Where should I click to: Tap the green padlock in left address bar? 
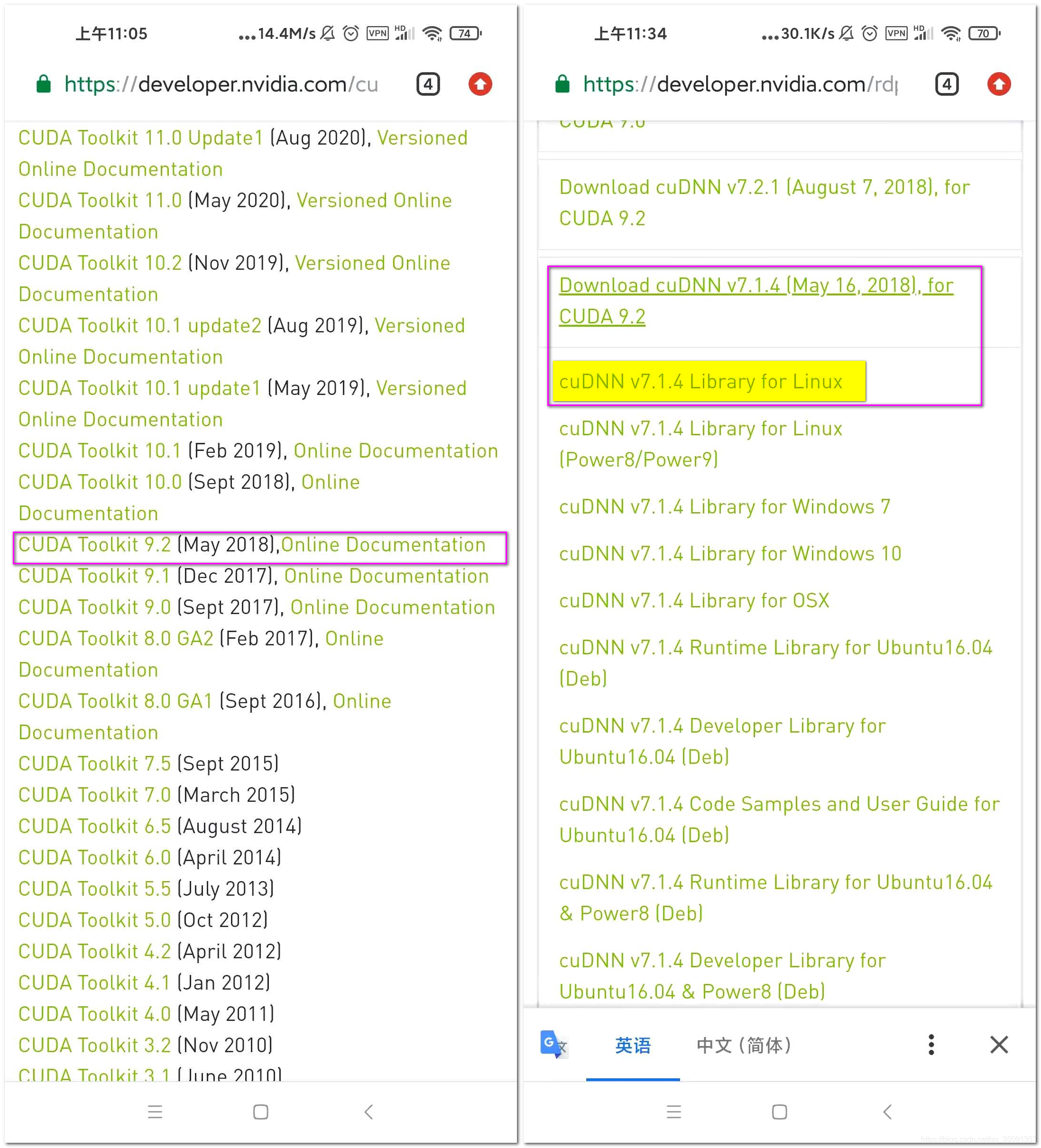(x=44, y=84)
